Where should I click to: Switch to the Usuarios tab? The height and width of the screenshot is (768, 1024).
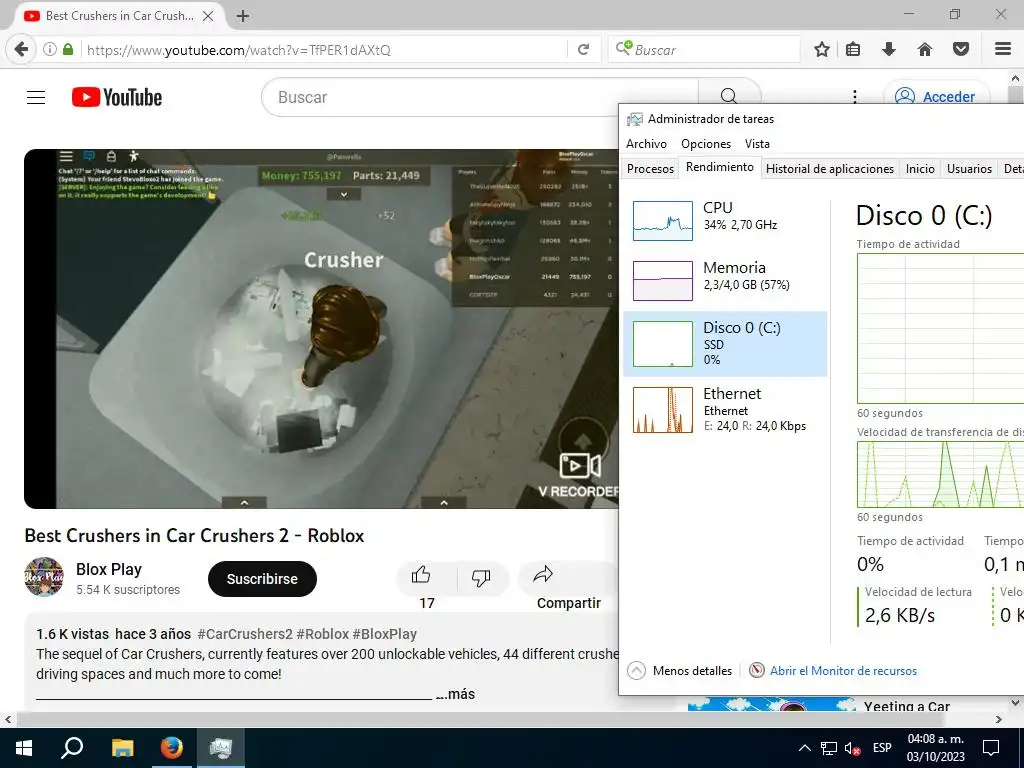point(969,168)
